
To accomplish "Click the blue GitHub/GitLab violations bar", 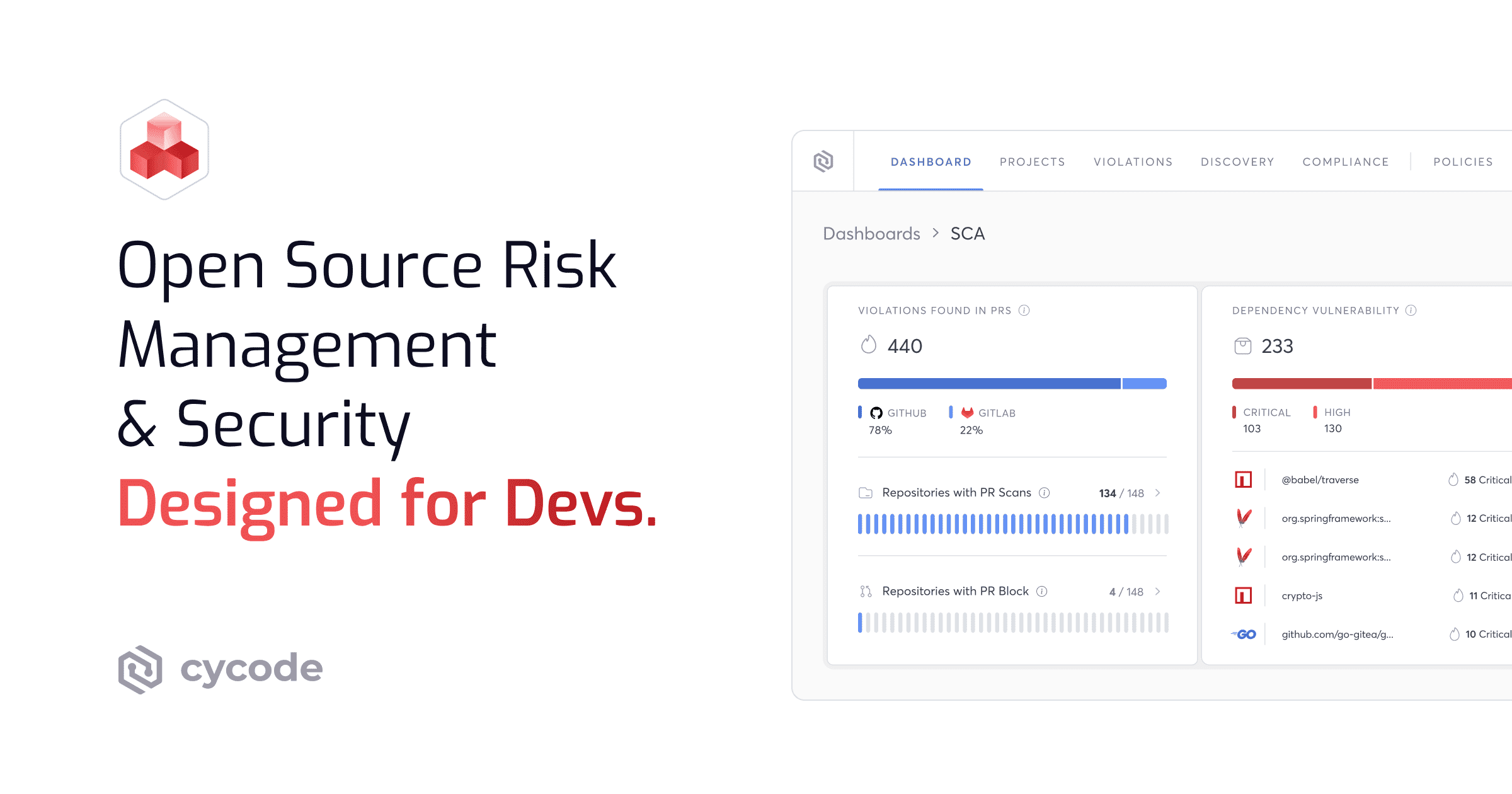I will pos(1012,383).
